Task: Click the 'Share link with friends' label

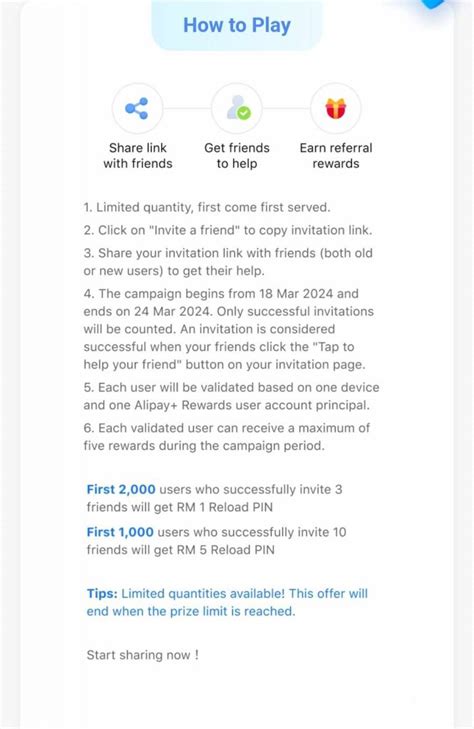Action: pos(138,156)
